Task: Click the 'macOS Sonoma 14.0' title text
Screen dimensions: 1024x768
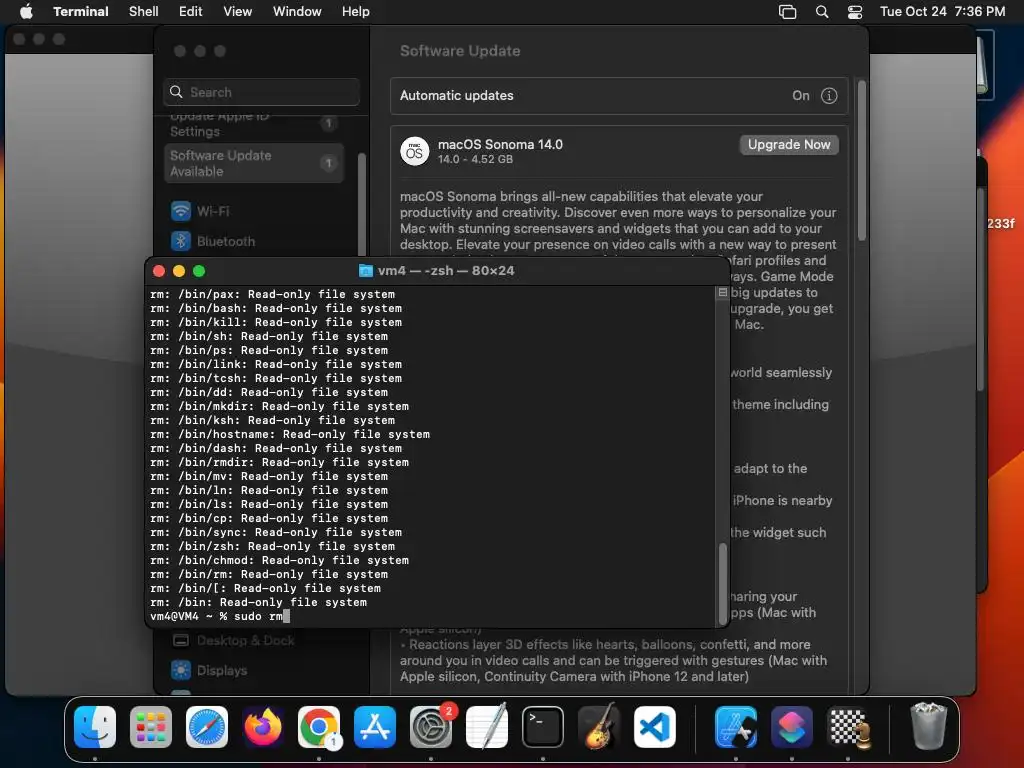Action: tap(500, 144)
